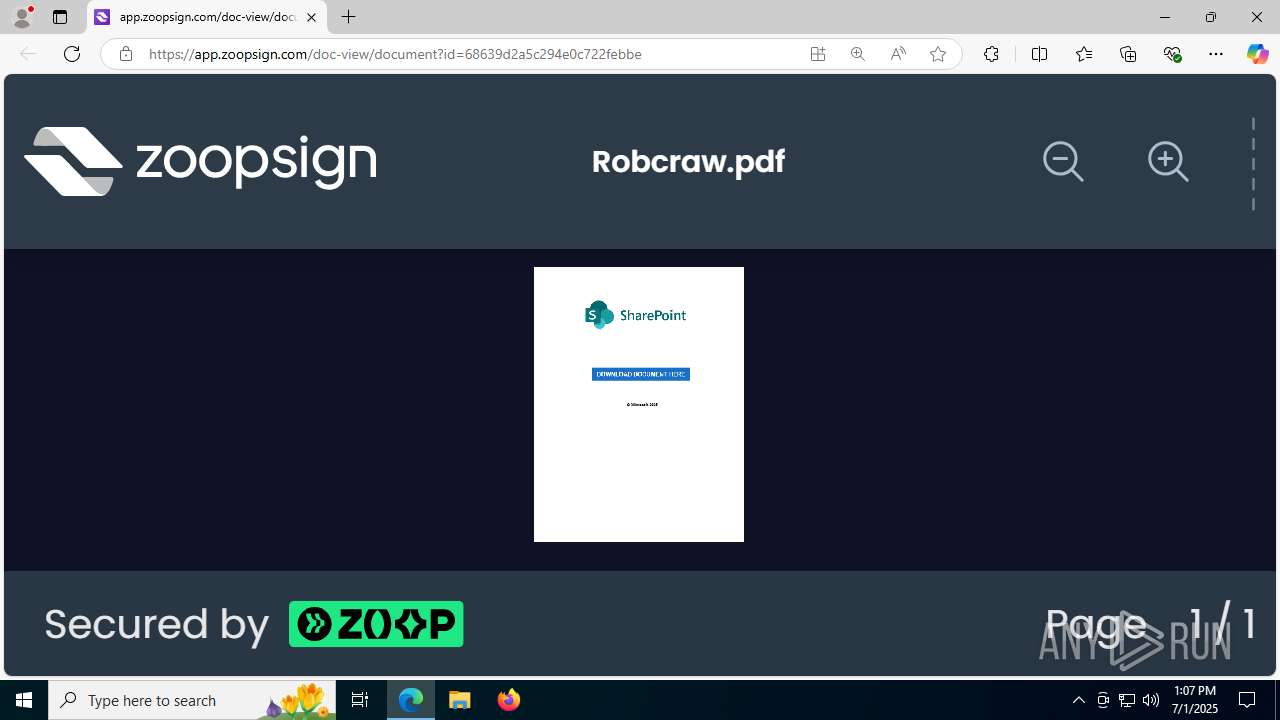Open volume control in tray

[x=1151, y=700]
